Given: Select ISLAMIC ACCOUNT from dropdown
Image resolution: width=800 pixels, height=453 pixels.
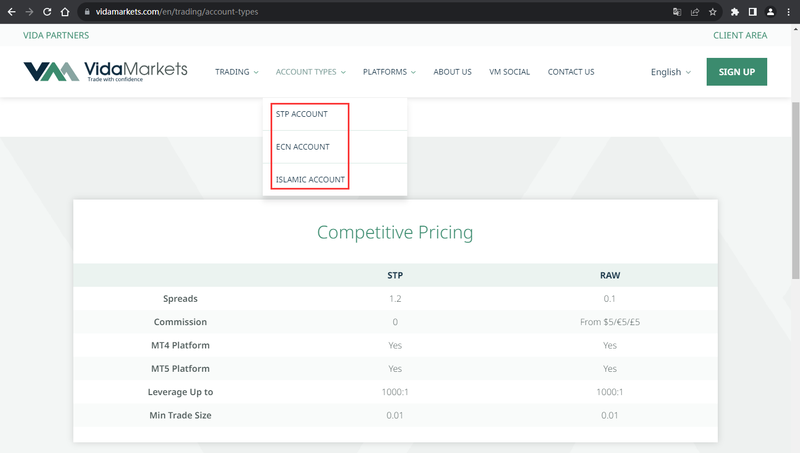Looking at the screenshot, I should click(x=335, y=180).
